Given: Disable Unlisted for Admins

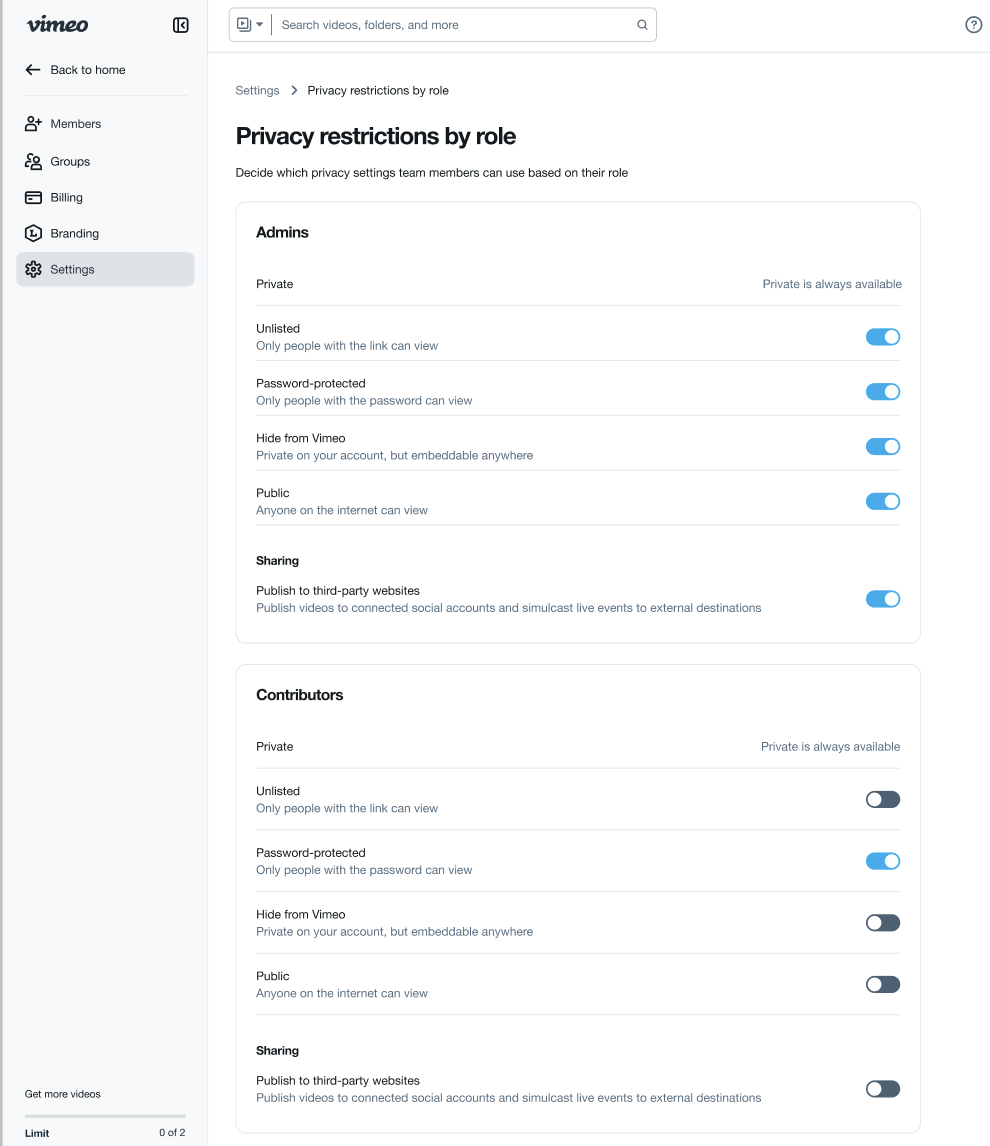Looking at the screenshot, I should 883,337.
